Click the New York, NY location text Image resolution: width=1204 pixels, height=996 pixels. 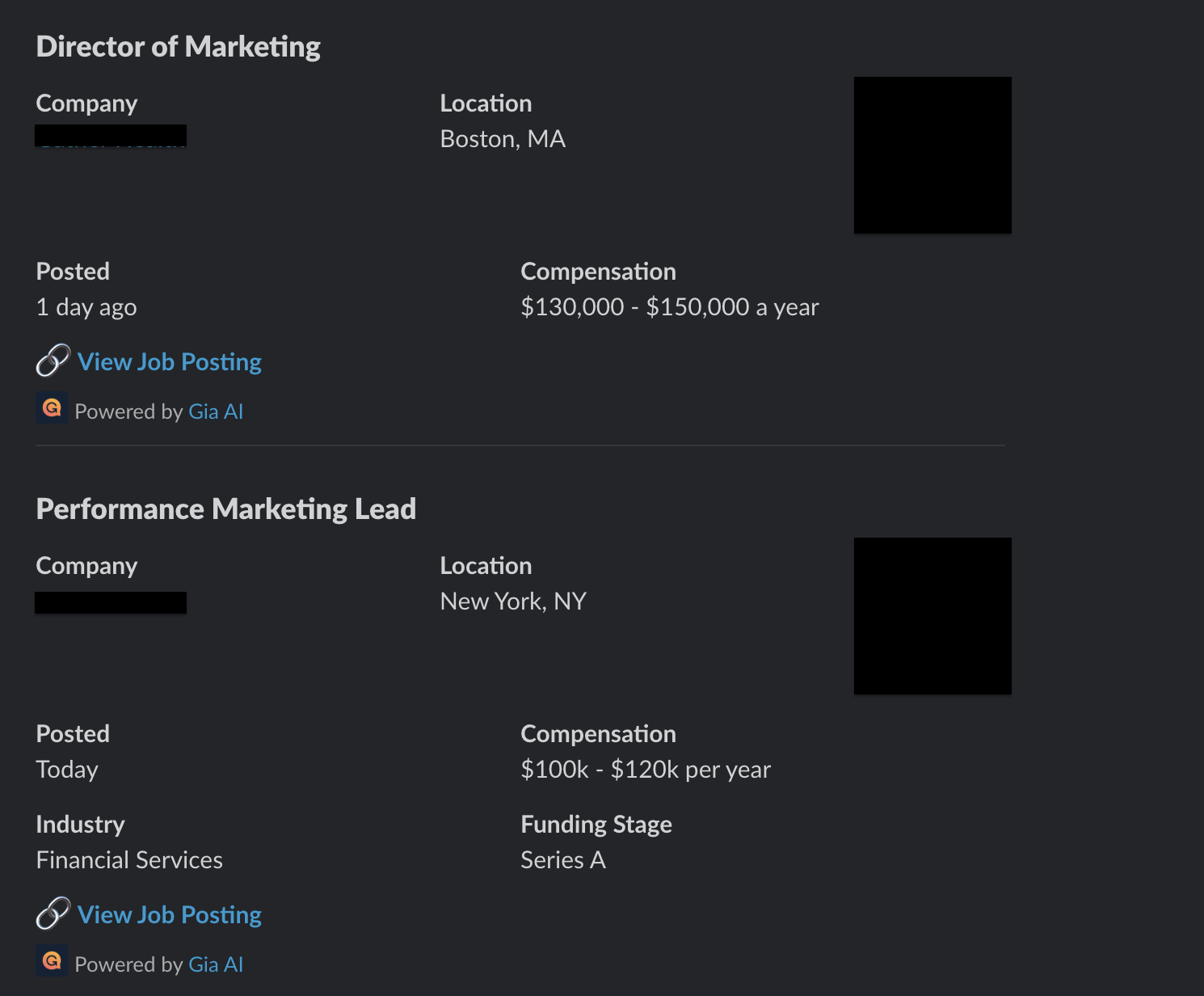[513, 601]
